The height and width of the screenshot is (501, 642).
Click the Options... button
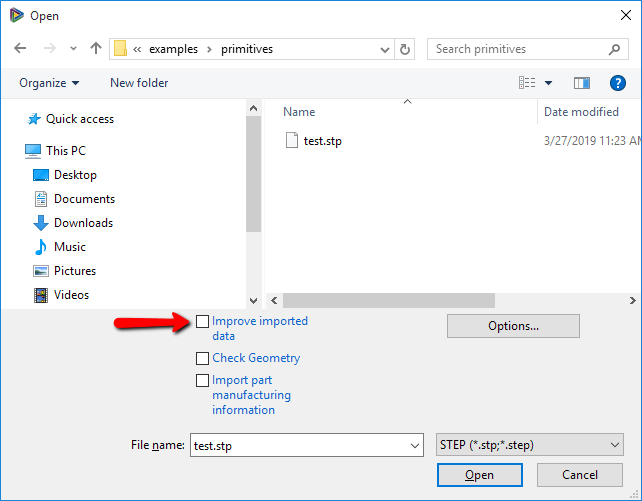tap(513, 326)
